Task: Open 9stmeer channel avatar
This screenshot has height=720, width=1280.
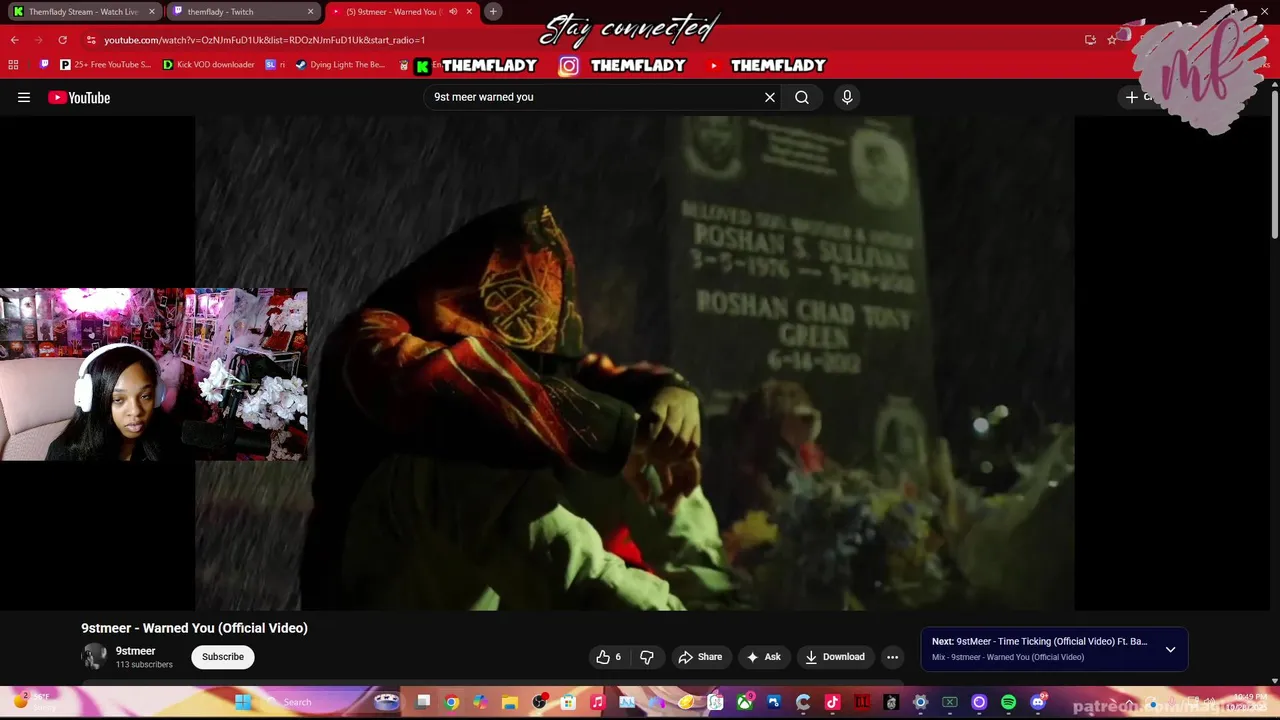Action: pyautogui.click(x=94, y=657)
